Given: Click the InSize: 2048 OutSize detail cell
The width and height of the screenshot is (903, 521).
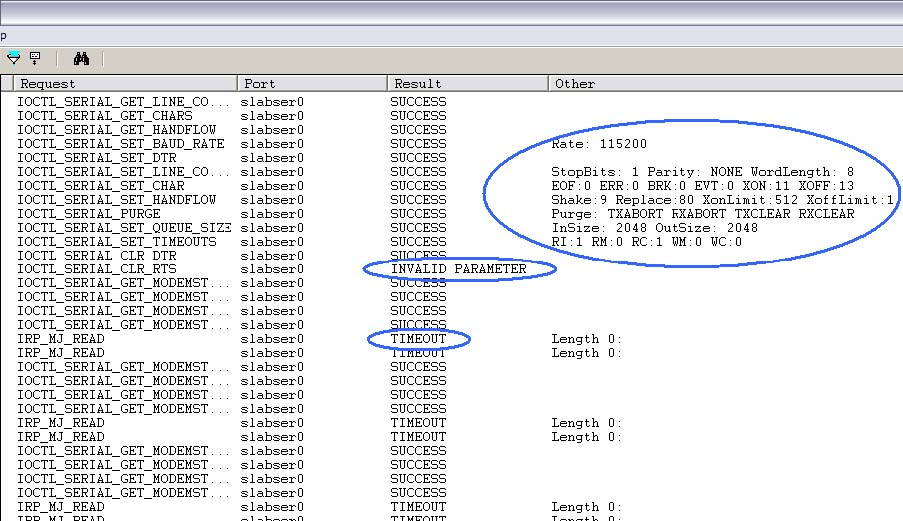Looking at the screenshot, I should (654, 228).
